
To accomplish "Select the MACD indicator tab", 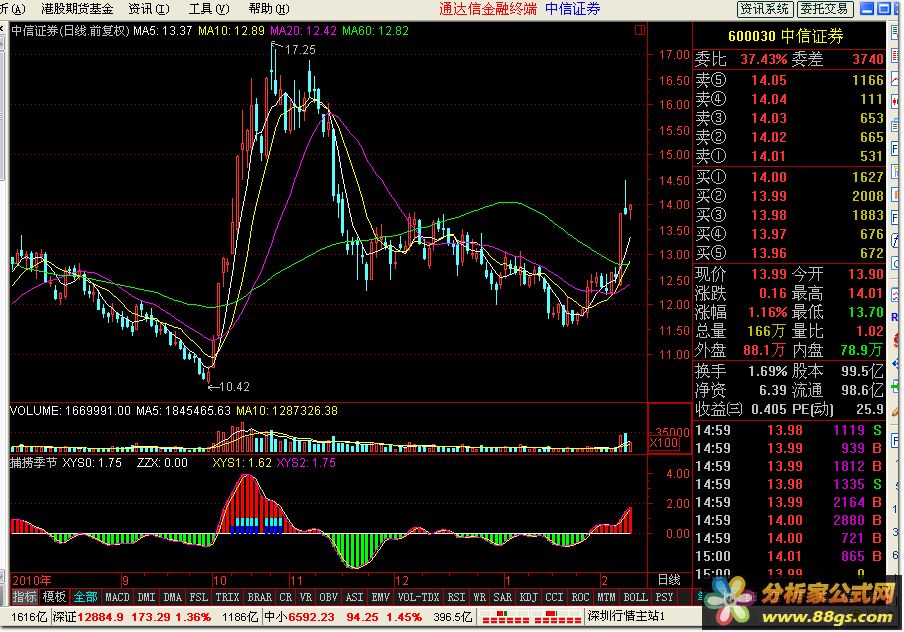I will pos(117,597).
